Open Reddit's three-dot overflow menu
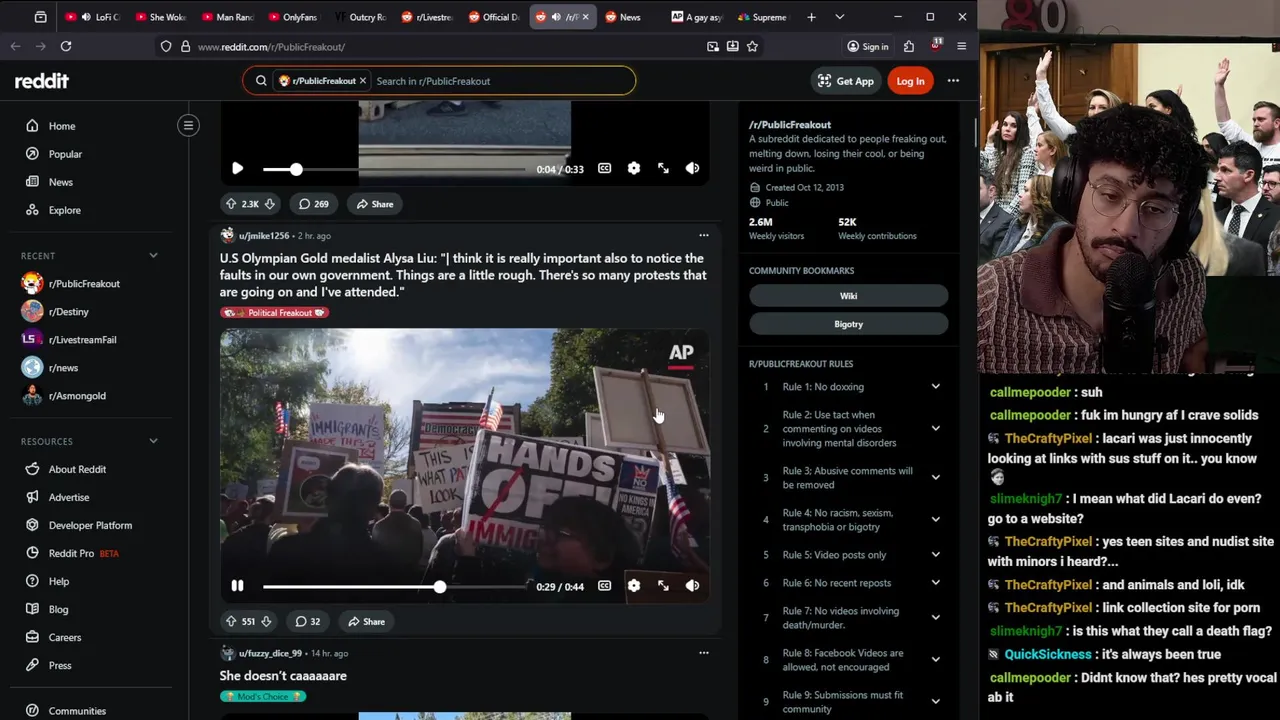The width and height of the screenshot is (1280, 720). coord(953,81)
